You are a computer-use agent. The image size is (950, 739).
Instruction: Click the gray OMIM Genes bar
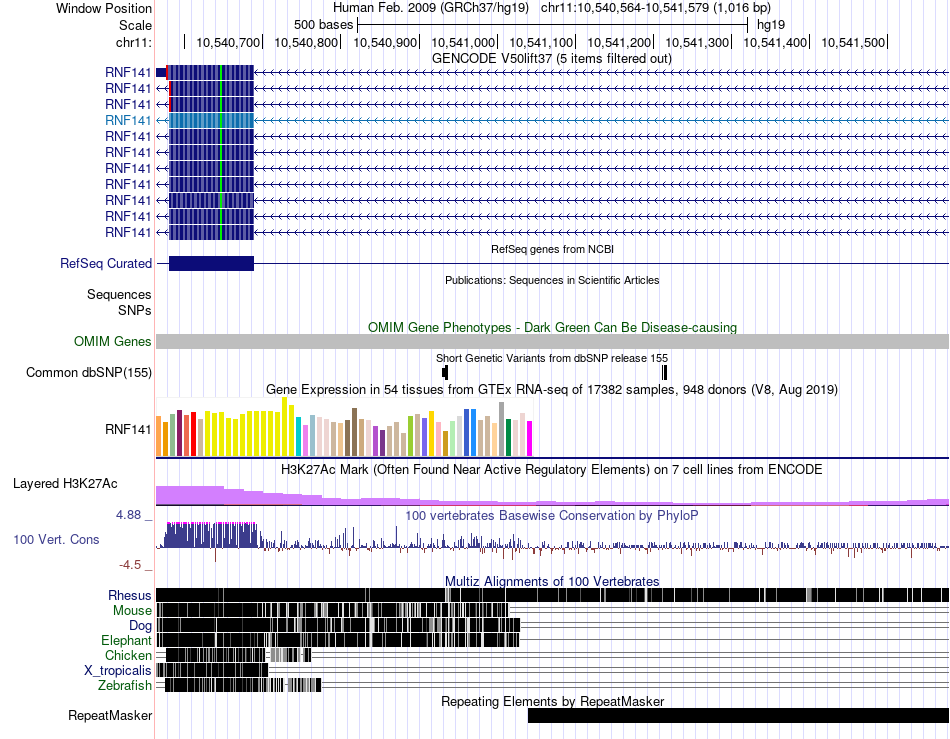coord(552,341)
